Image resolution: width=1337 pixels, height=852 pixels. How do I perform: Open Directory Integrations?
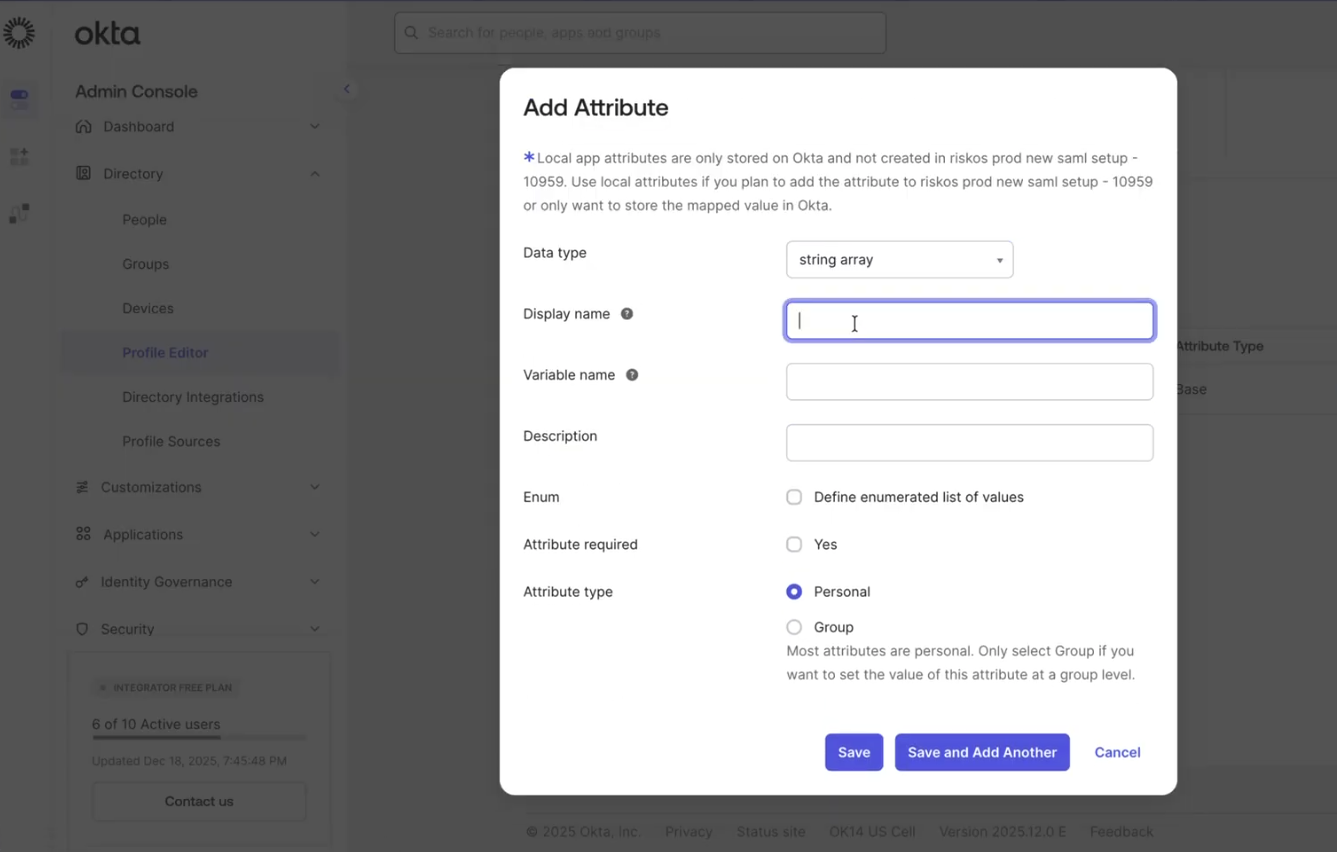pos(193,397)
